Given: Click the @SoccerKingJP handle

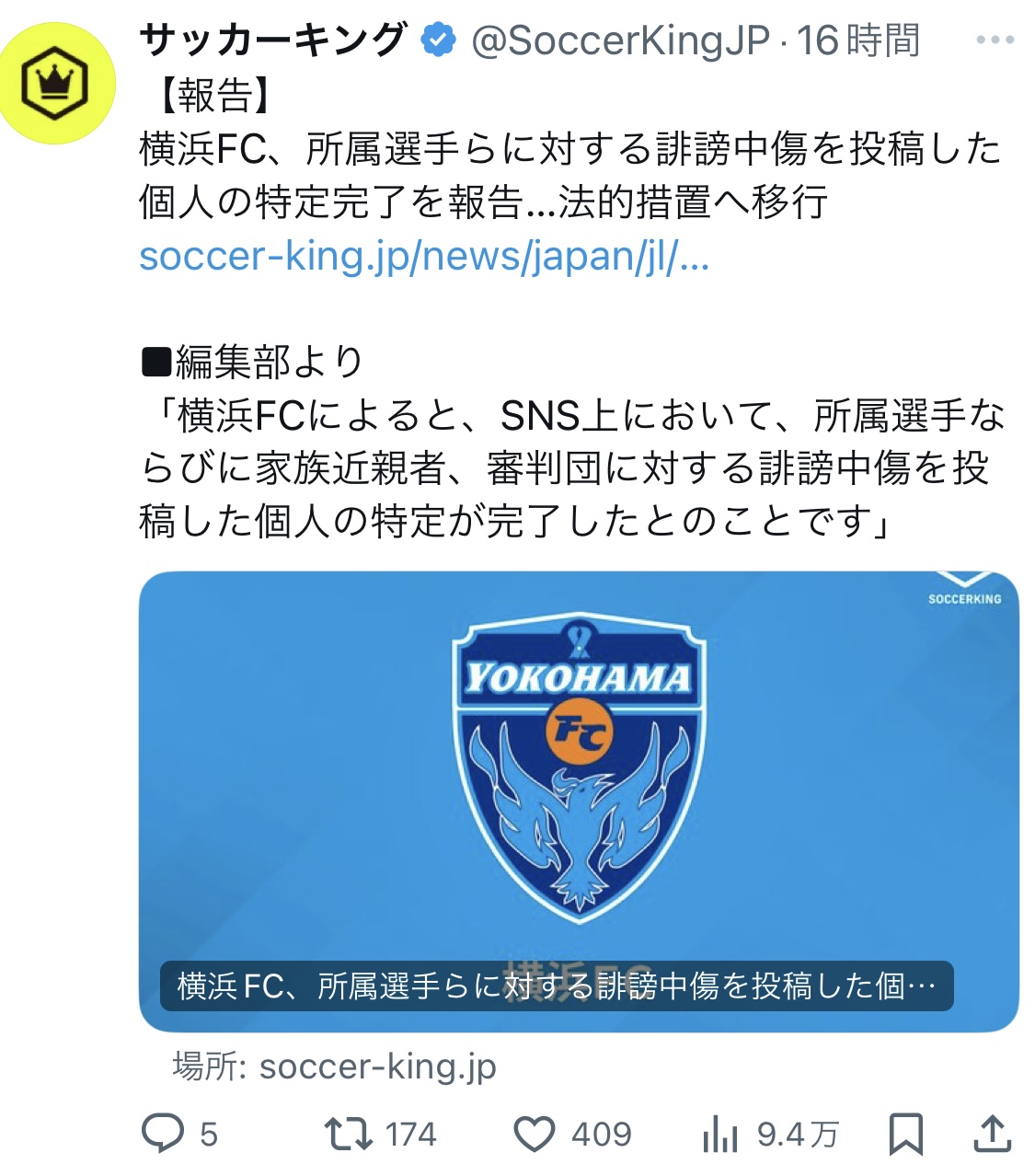Looking at the screenshot, I should pyautogui.click(x=620, y=40).
